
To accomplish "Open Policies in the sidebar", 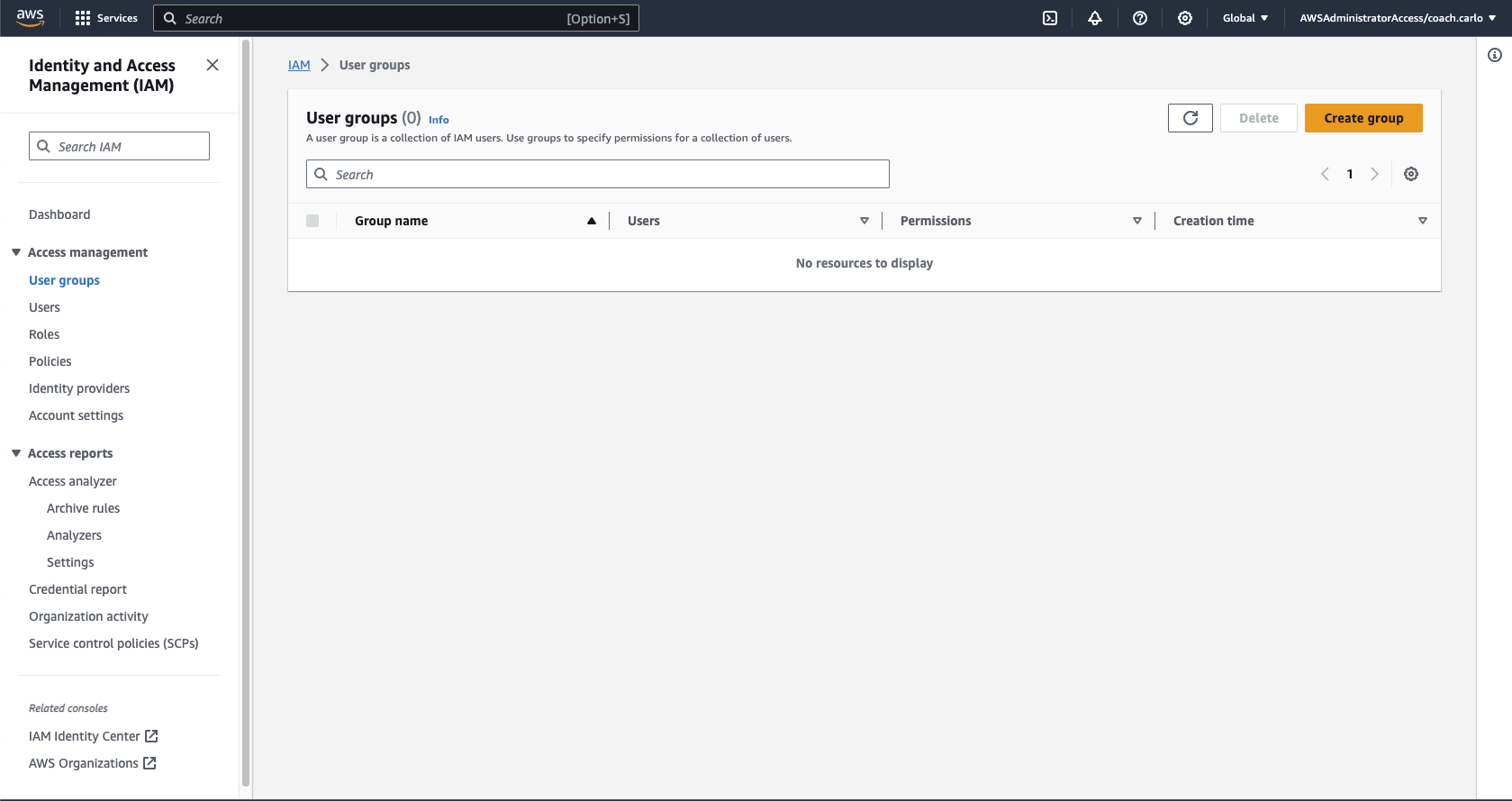I will click(50, 361).
